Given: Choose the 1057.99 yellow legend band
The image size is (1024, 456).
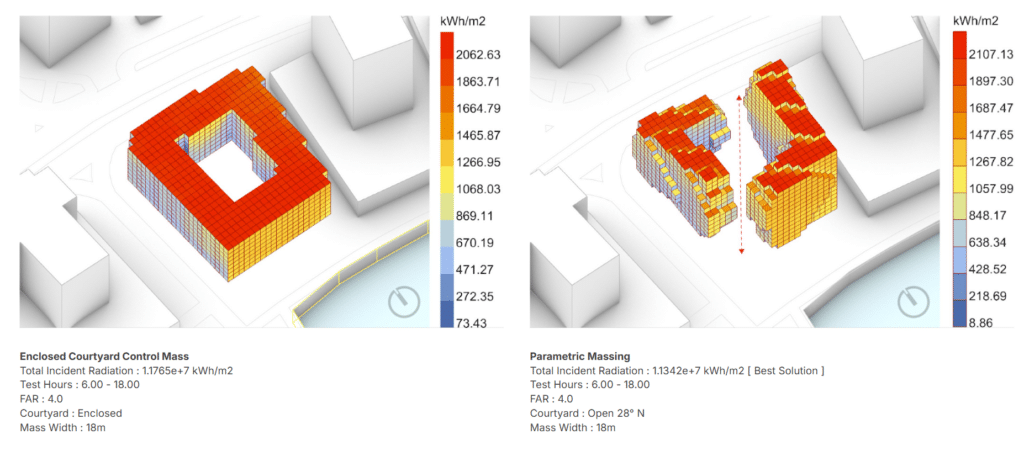Looking at the screenshot, I should pos(959,188).
